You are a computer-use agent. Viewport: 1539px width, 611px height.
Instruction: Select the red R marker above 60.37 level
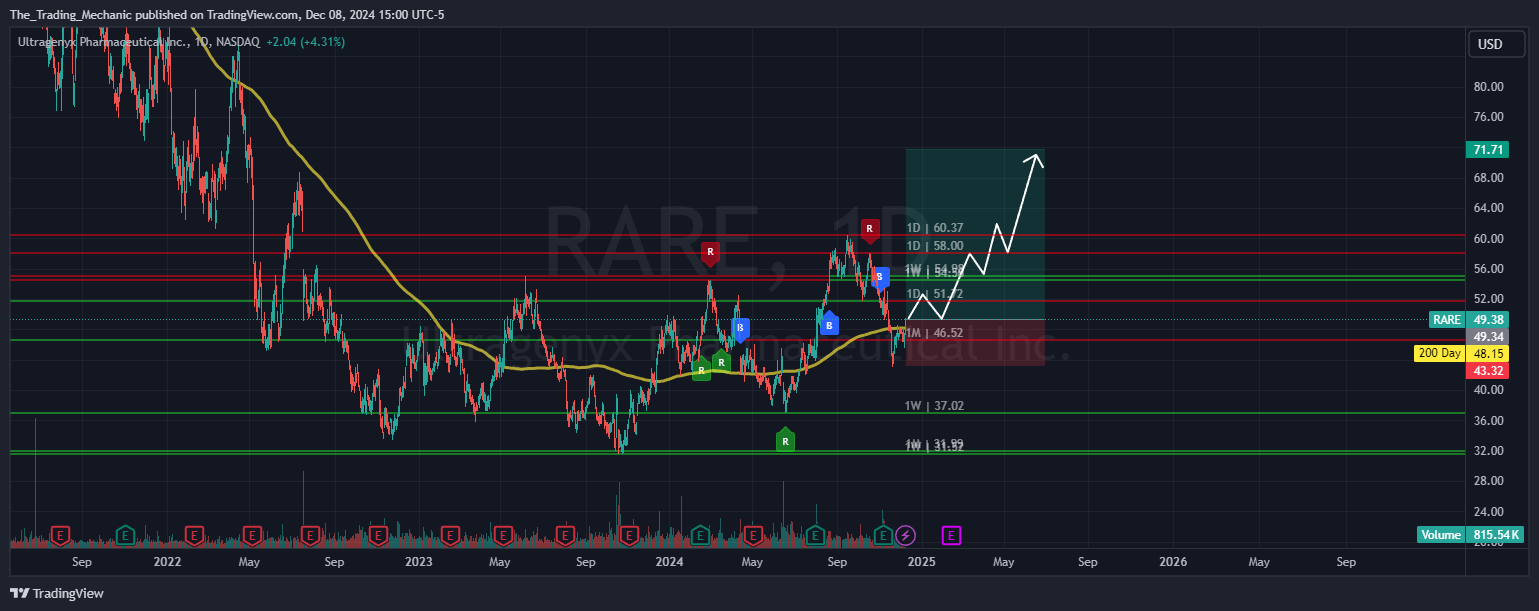(870, 230)
